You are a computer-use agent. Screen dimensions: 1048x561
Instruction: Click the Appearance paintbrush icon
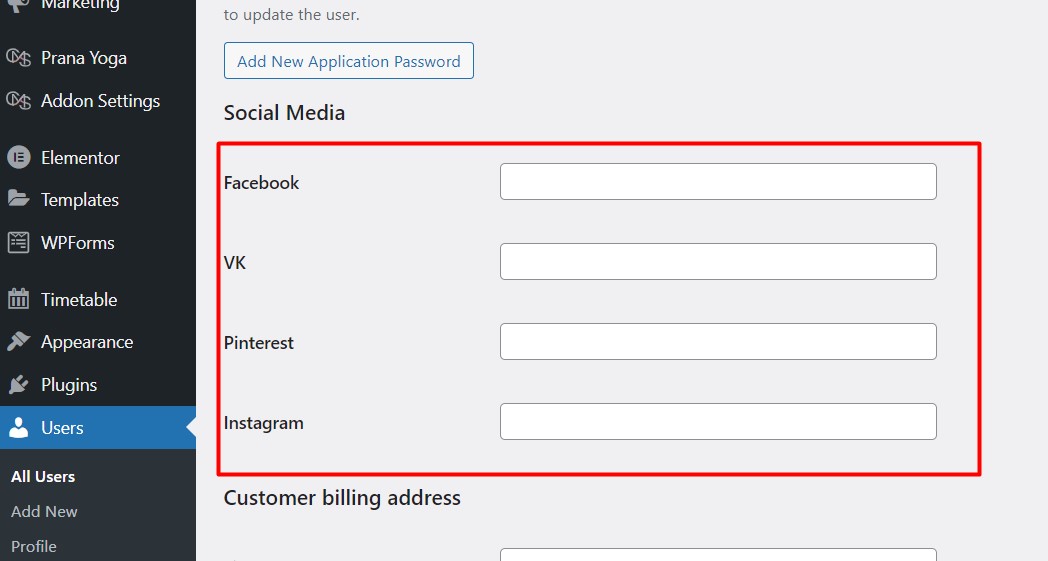coord(19,342)
